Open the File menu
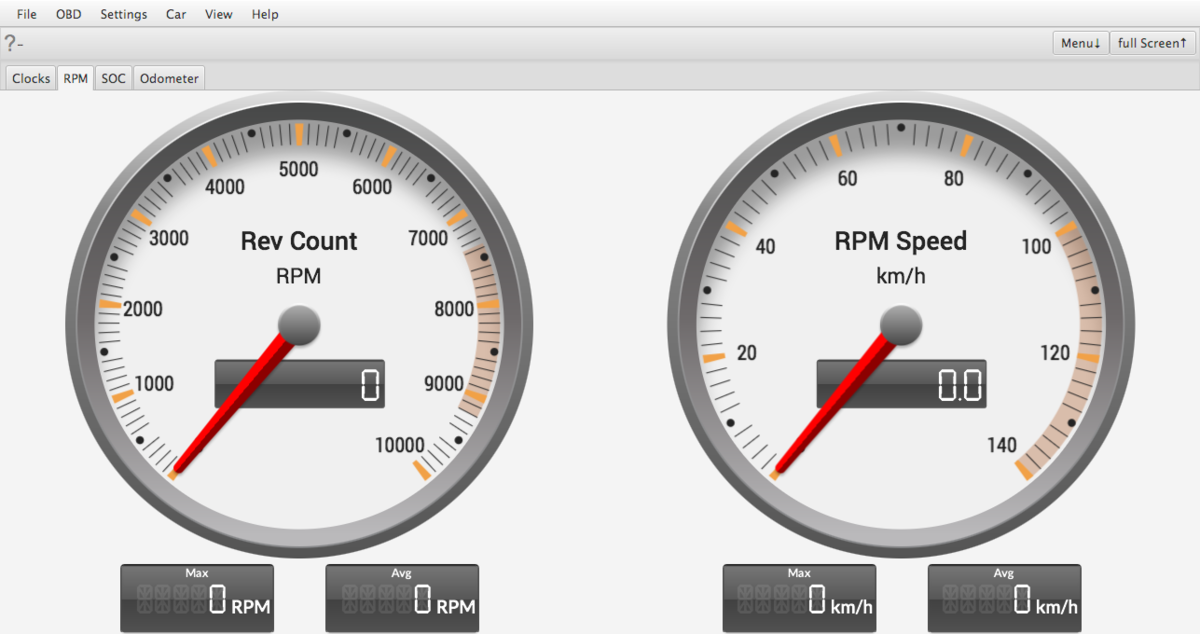This screenshot has height=634, width=1200. [x=27, y=14]
